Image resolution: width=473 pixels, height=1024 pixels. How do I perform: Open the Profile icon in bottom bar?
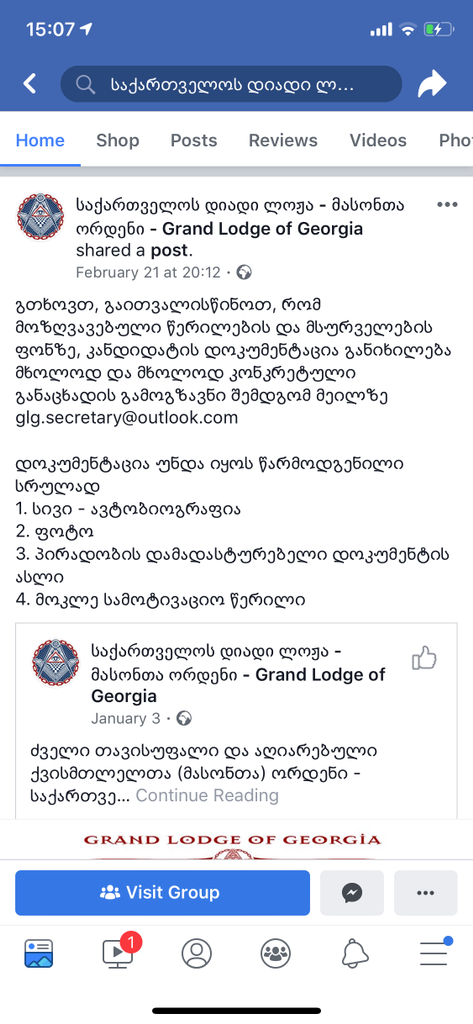[197, 954]
